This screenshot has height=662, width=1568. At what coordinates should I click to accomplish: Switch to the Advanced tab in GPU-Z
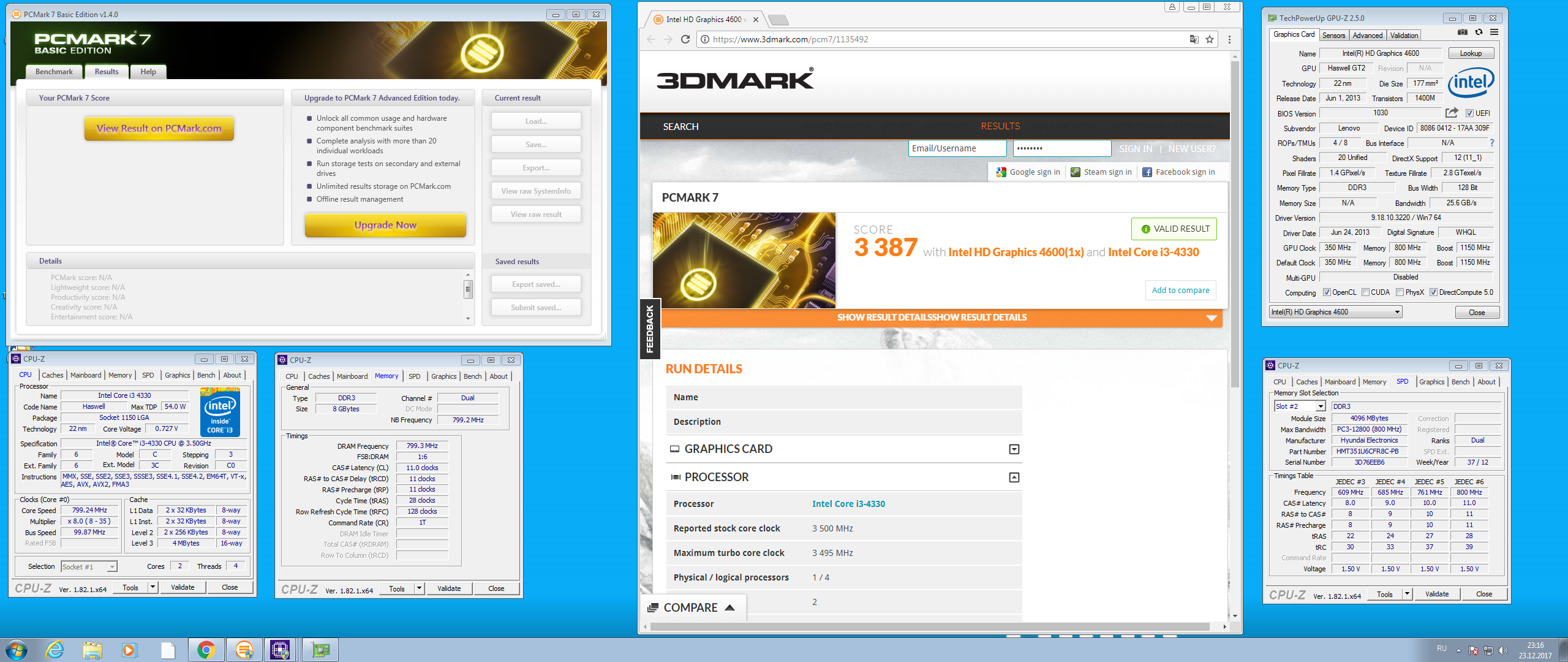tap(1367, 36)
